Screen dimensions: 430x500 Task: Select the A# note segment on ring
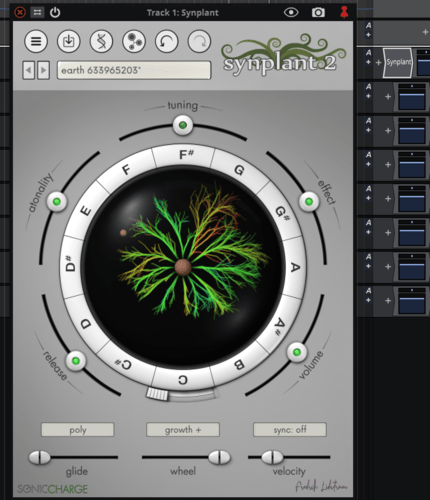coord(279,325)
